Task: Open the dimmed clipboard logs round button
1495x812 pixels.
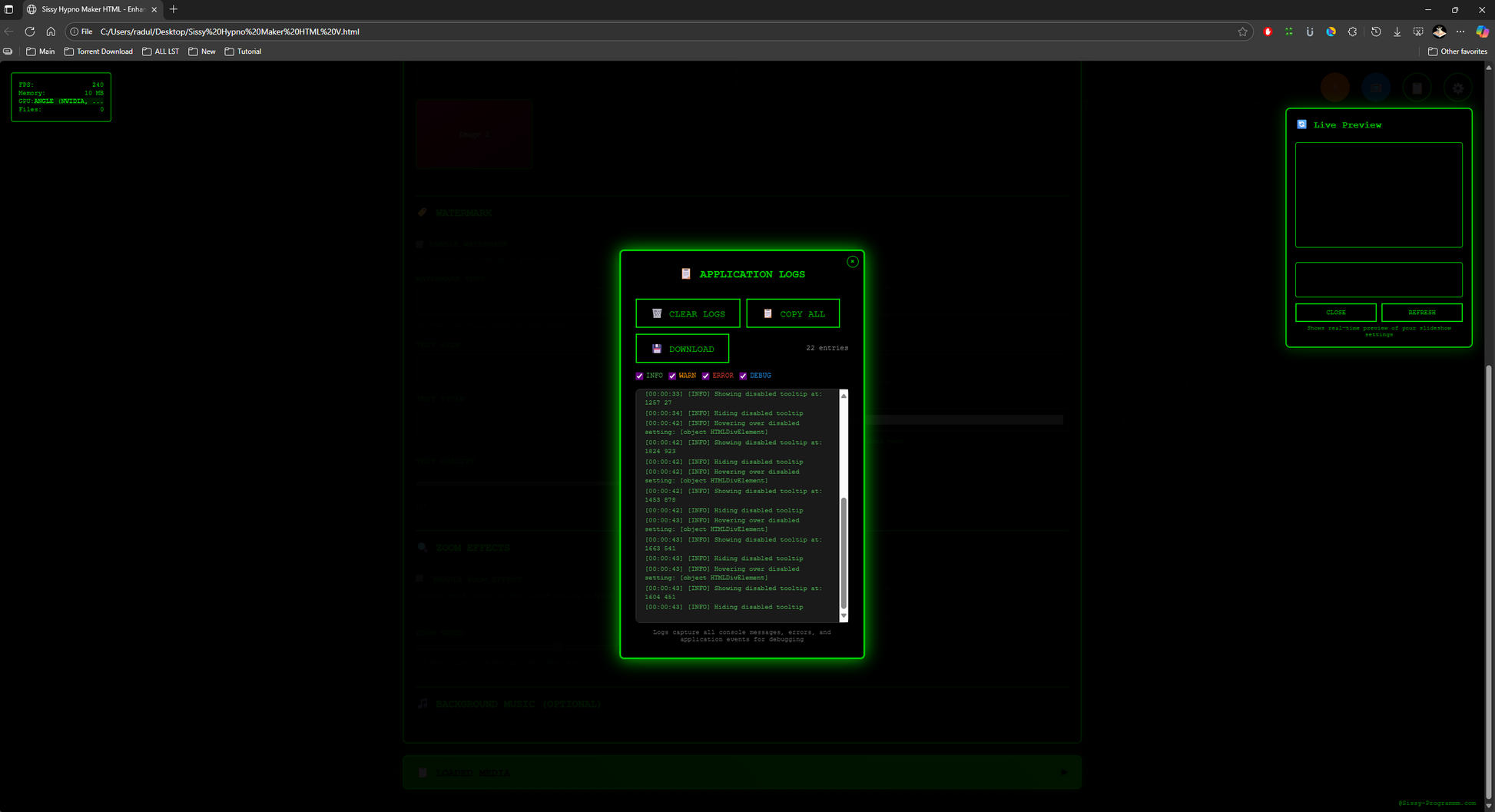Action: click(1417, 88)
